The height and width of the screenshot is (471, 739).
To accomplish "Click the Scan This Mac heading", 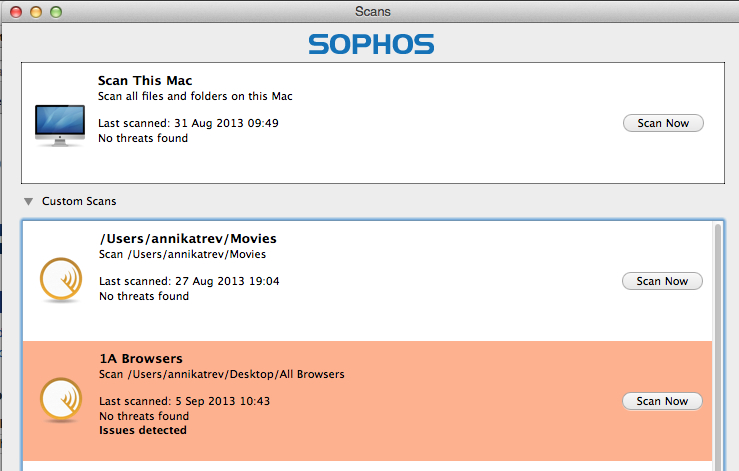I will pyautogui.click(x=144, y=81).
